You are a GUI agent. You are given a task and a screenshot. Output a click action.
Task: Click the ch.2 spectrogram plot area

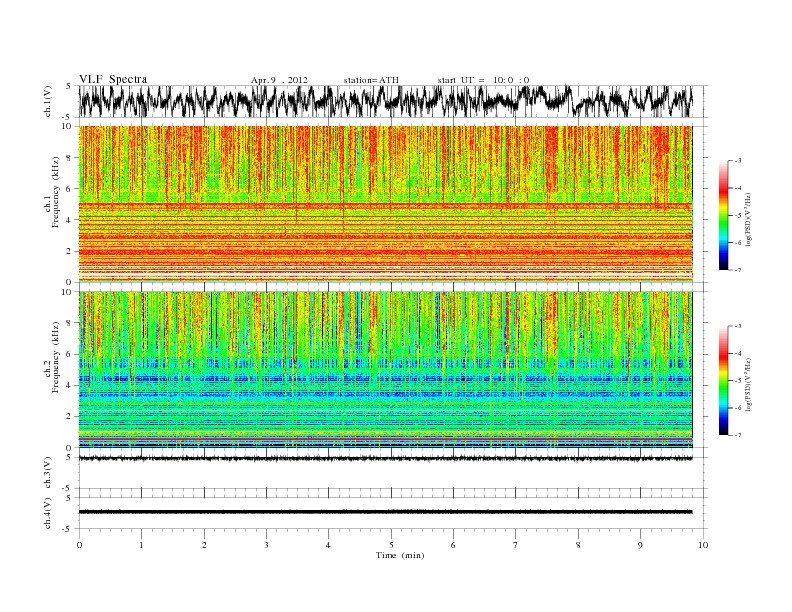pyautogui.click(x=386, y=369)
